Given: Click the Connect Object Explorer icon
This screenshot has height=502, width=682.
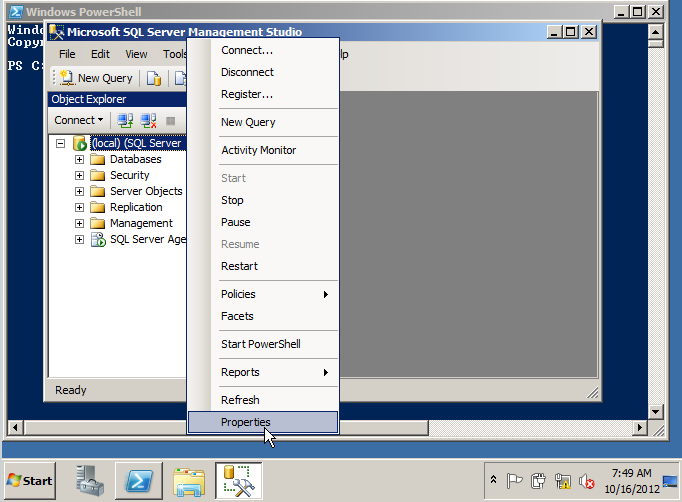Looking at the screenshot, I should [125, 120].
